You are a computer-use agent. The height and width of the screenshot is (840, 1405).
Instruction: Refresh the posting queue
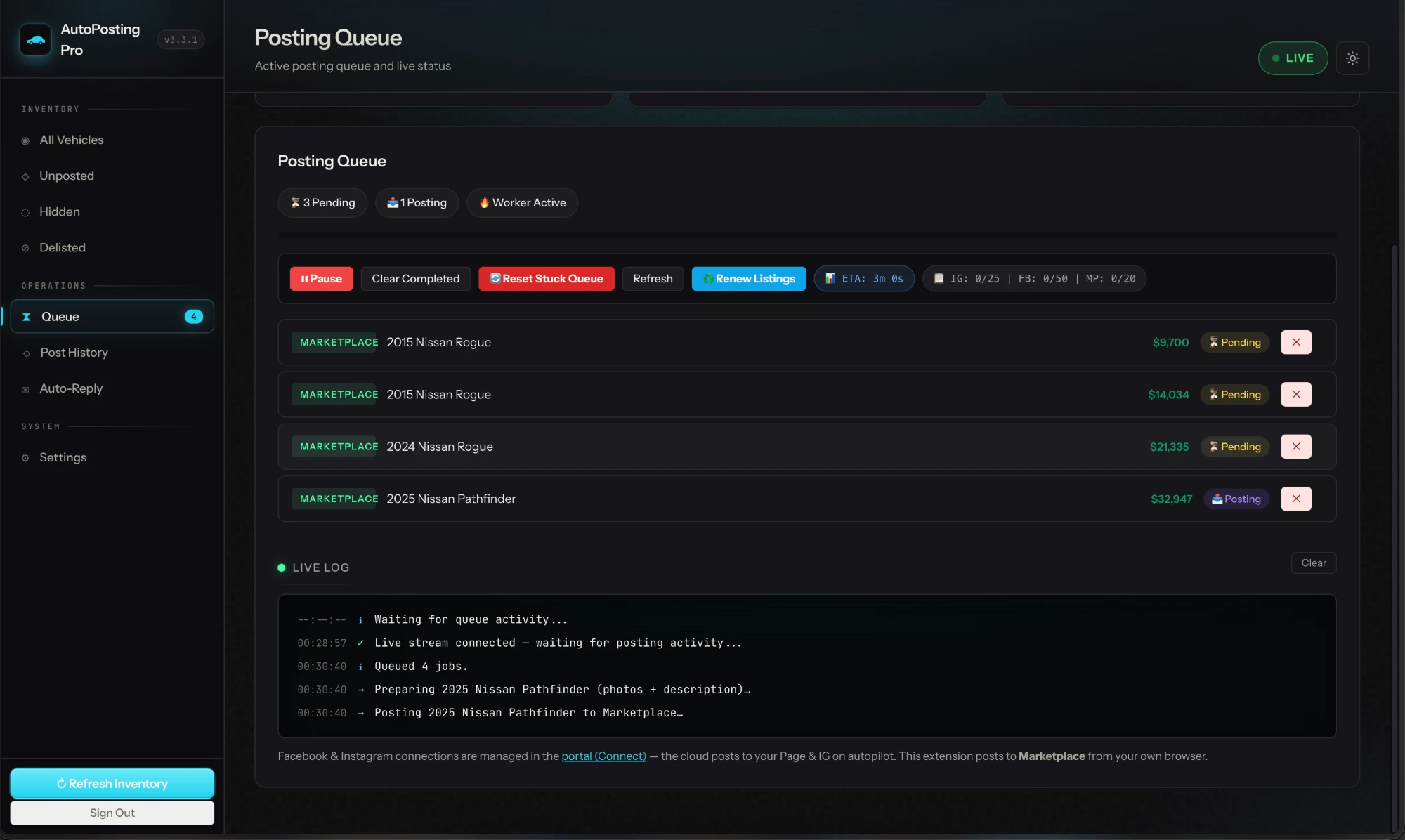(x=653, y=279)
